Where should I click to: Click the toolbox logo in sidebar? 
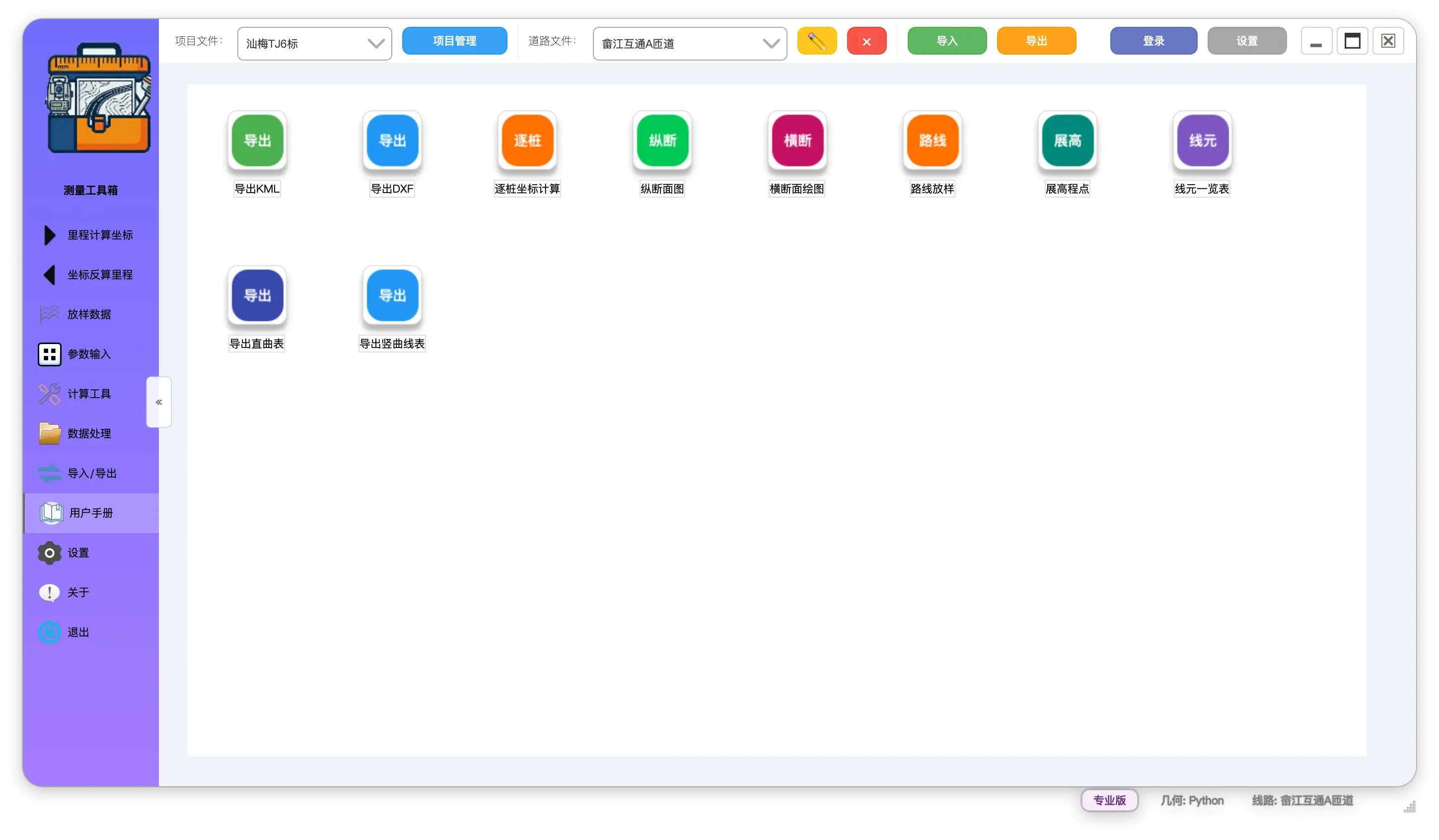98,98
